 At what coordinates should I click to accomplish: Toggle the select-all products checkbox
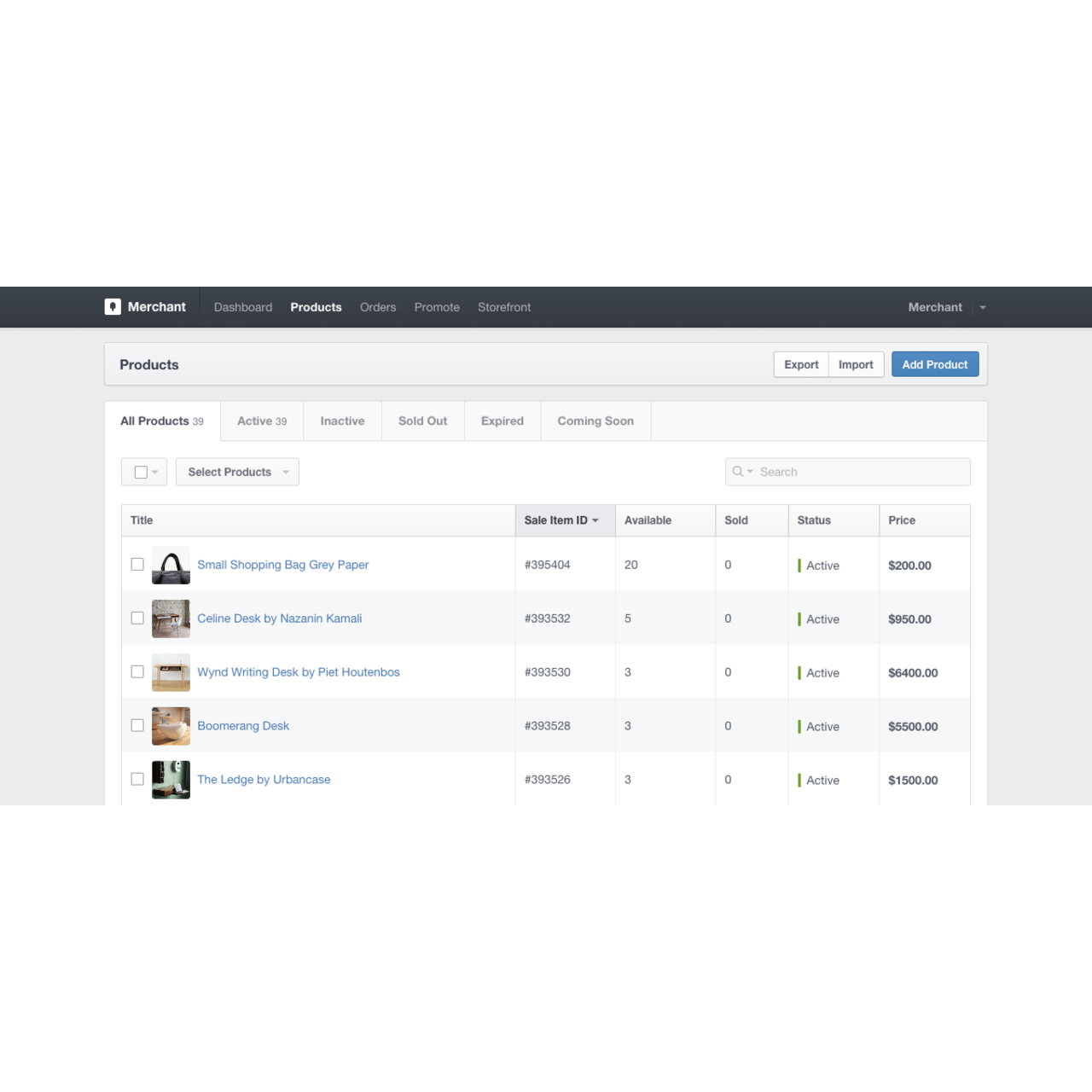point(138,471)
